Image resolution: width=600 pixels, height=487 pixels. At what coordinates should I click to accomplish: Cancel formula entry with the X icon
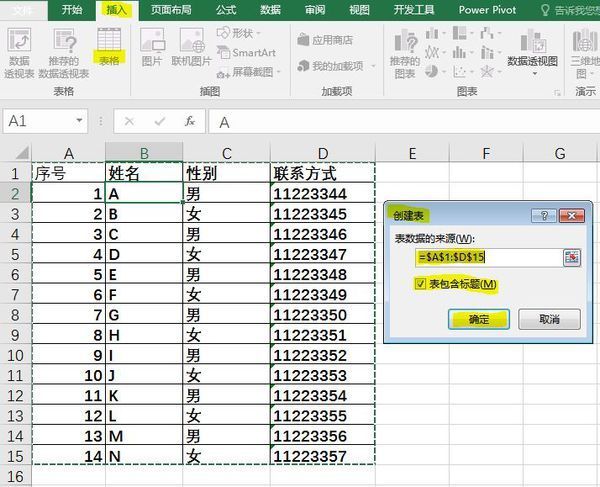[129, 122]
